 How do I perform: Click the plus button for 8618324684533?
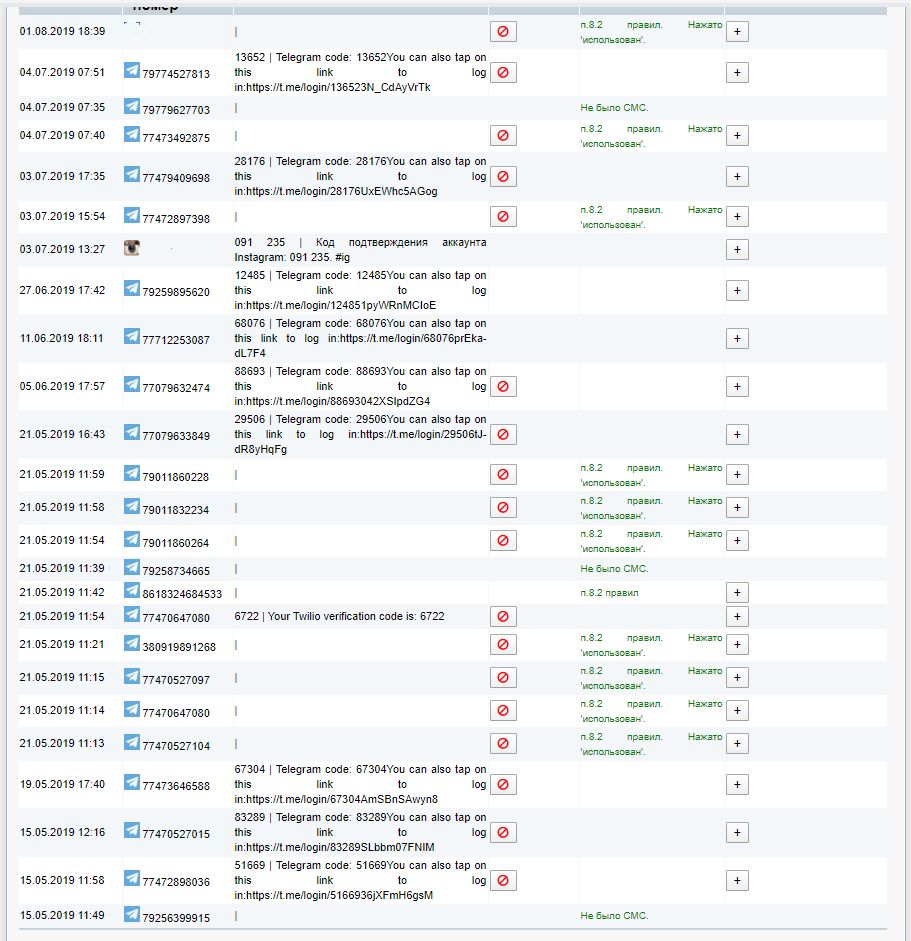click(x=737, y=593)
